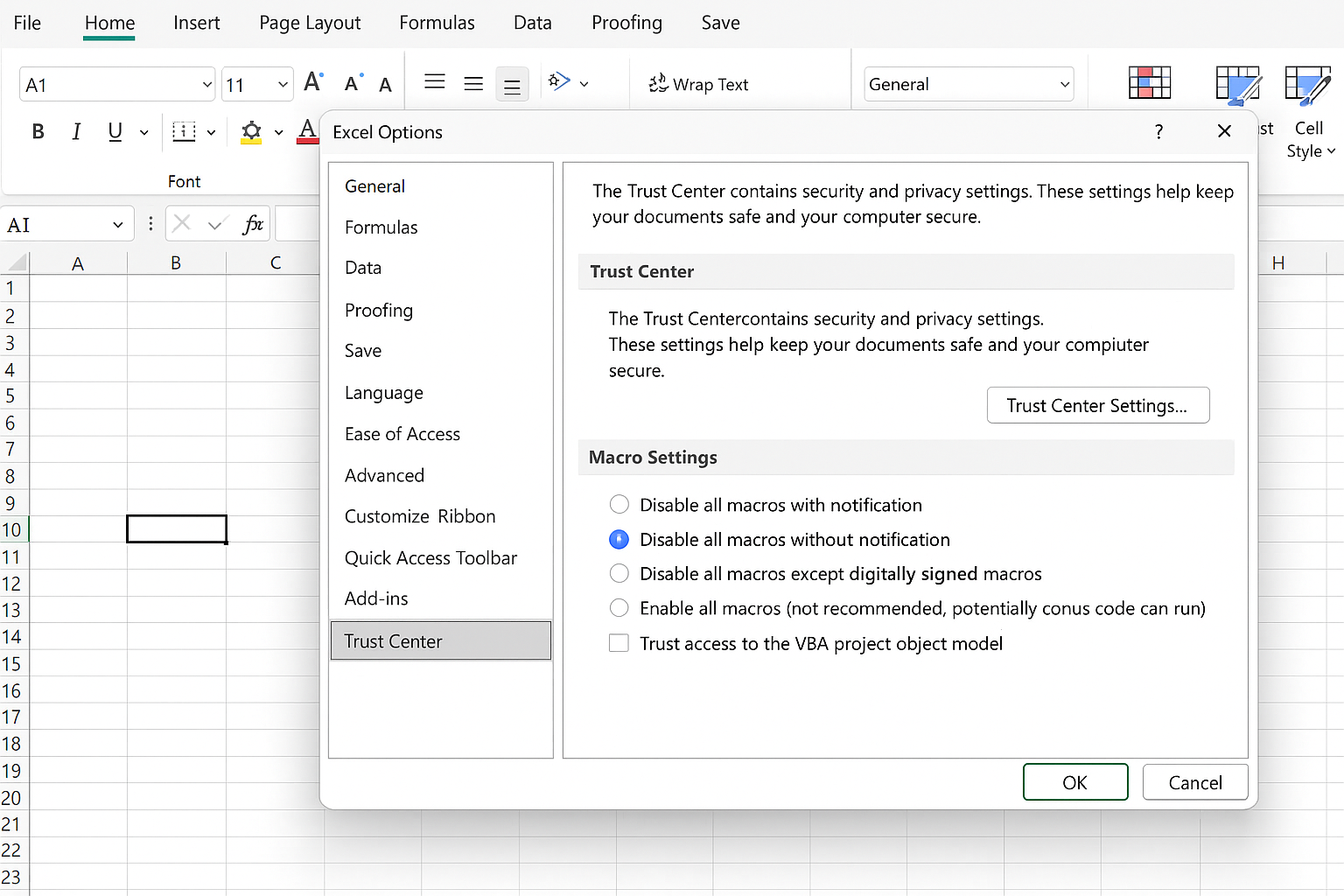
Task: Click the formula bar confirm checkmark
Action: 216,225
